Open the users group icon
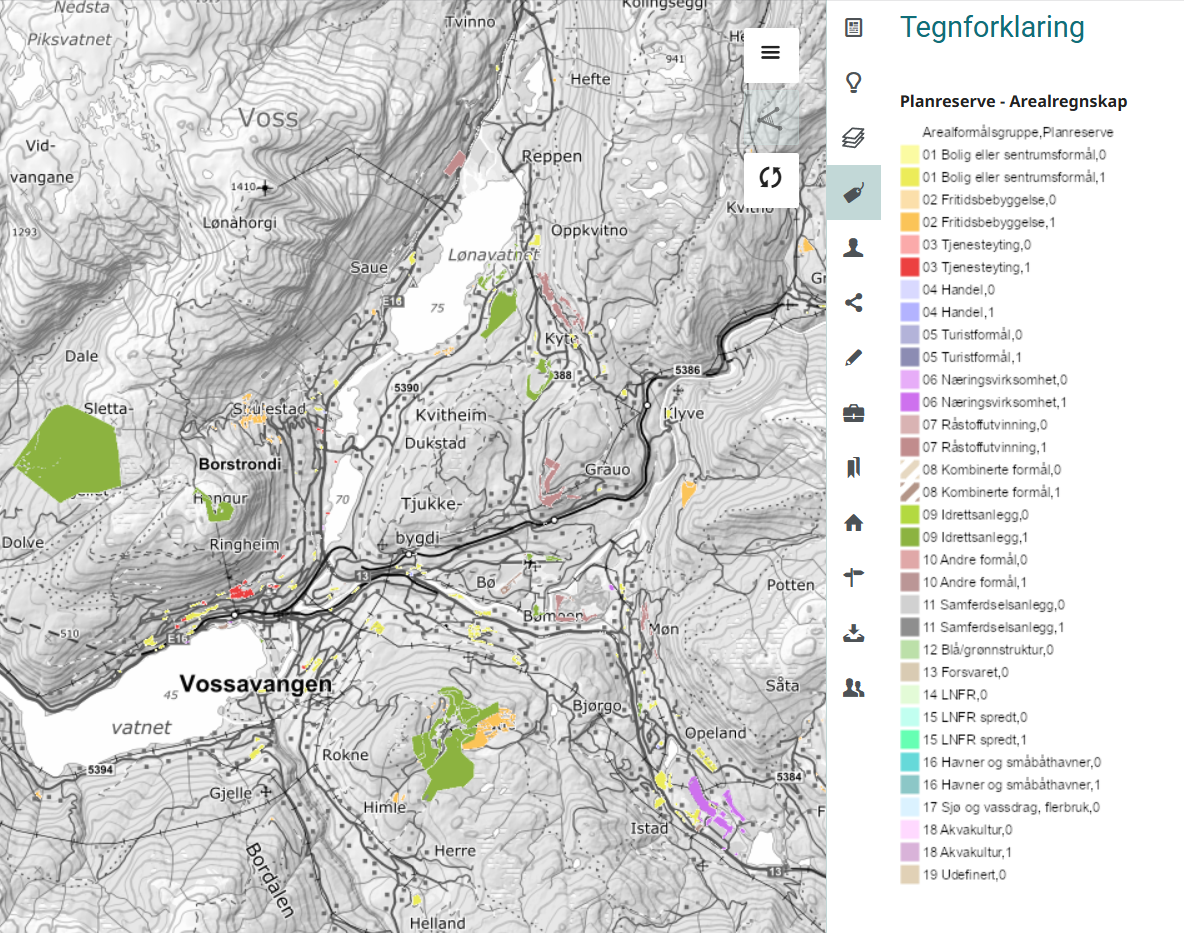The width and height of the screenshot is (1184, 933). tap(853, 688)
